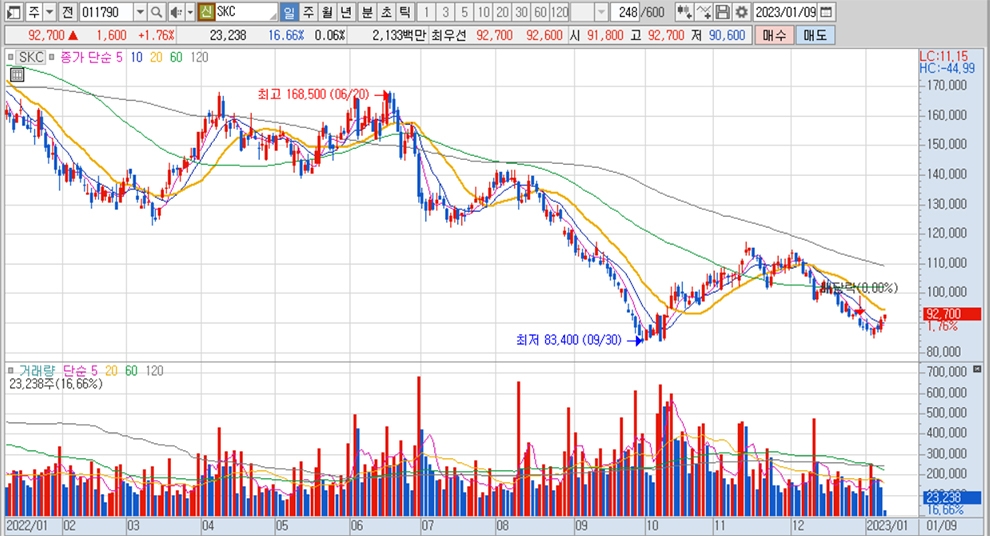Click the '종가 단순 5' moving average label
The width and height of the screenshot is (990, 536).
(91, 57)
